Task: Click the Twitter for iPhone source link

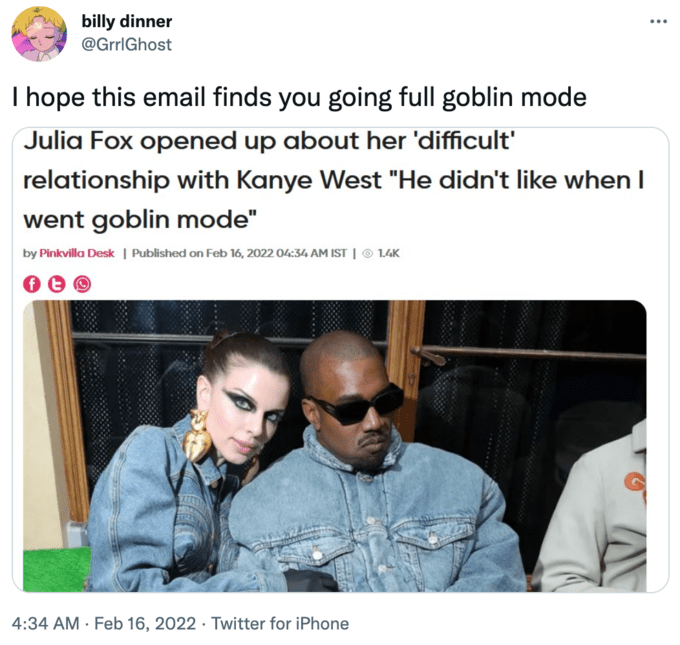Action: point(280,623)
